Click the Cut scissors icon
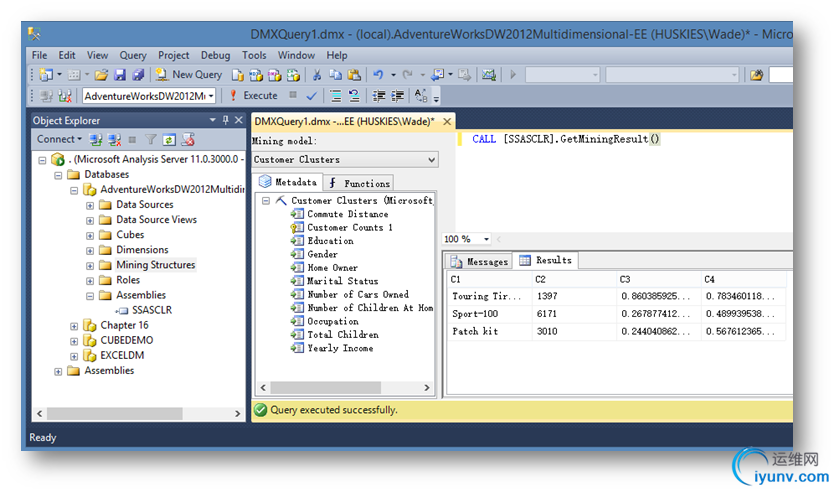Image resolution: width=835 pixels, height=493 pixels. (x=317, y=75)
